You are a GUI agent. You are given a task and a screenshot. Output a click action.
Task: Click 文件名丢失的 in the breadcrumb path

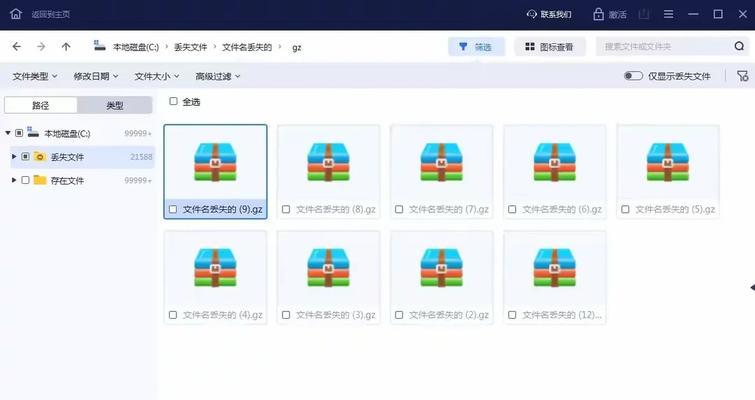click(247, 47)
